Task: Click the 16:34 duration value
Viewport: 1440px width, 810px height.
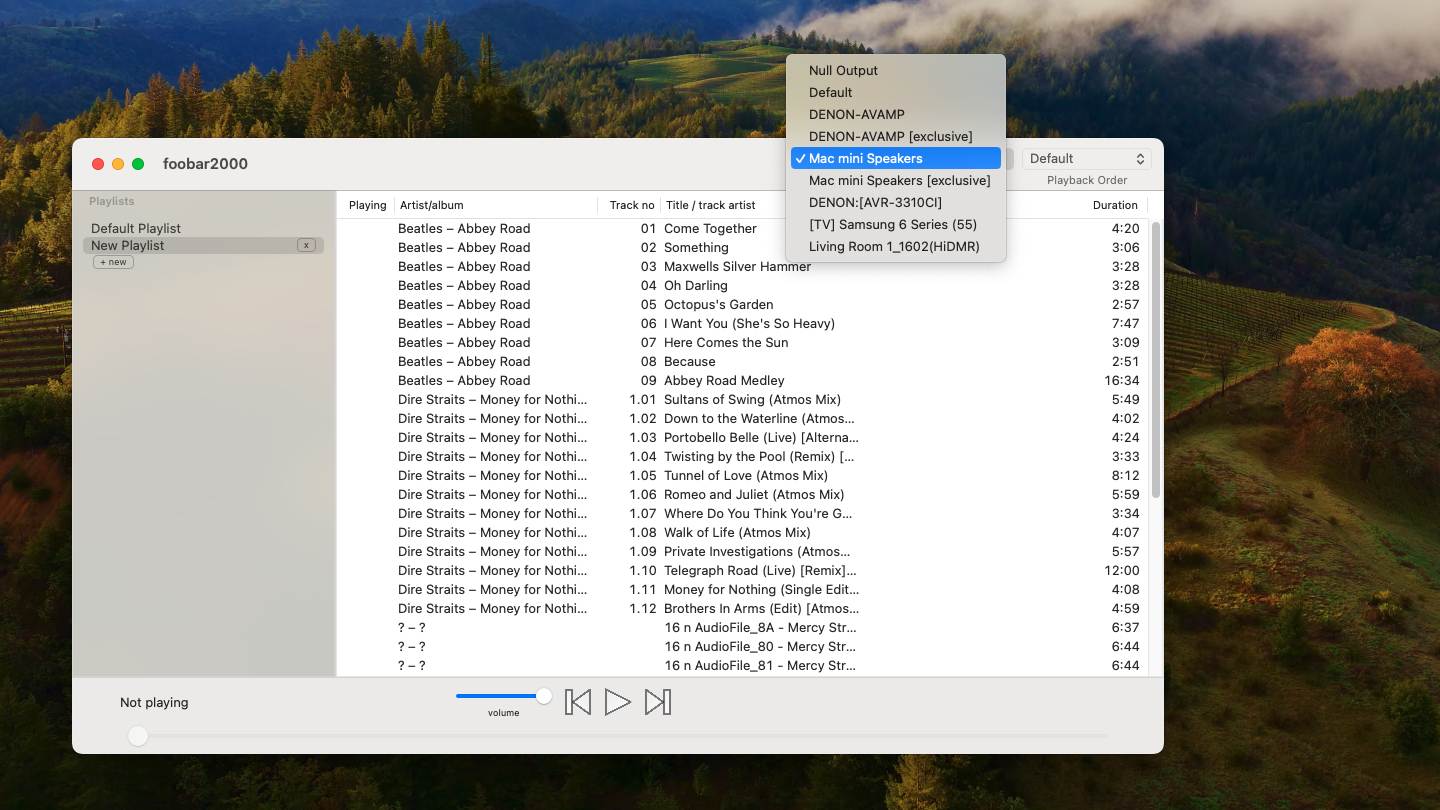Action: coord(1121,380)
